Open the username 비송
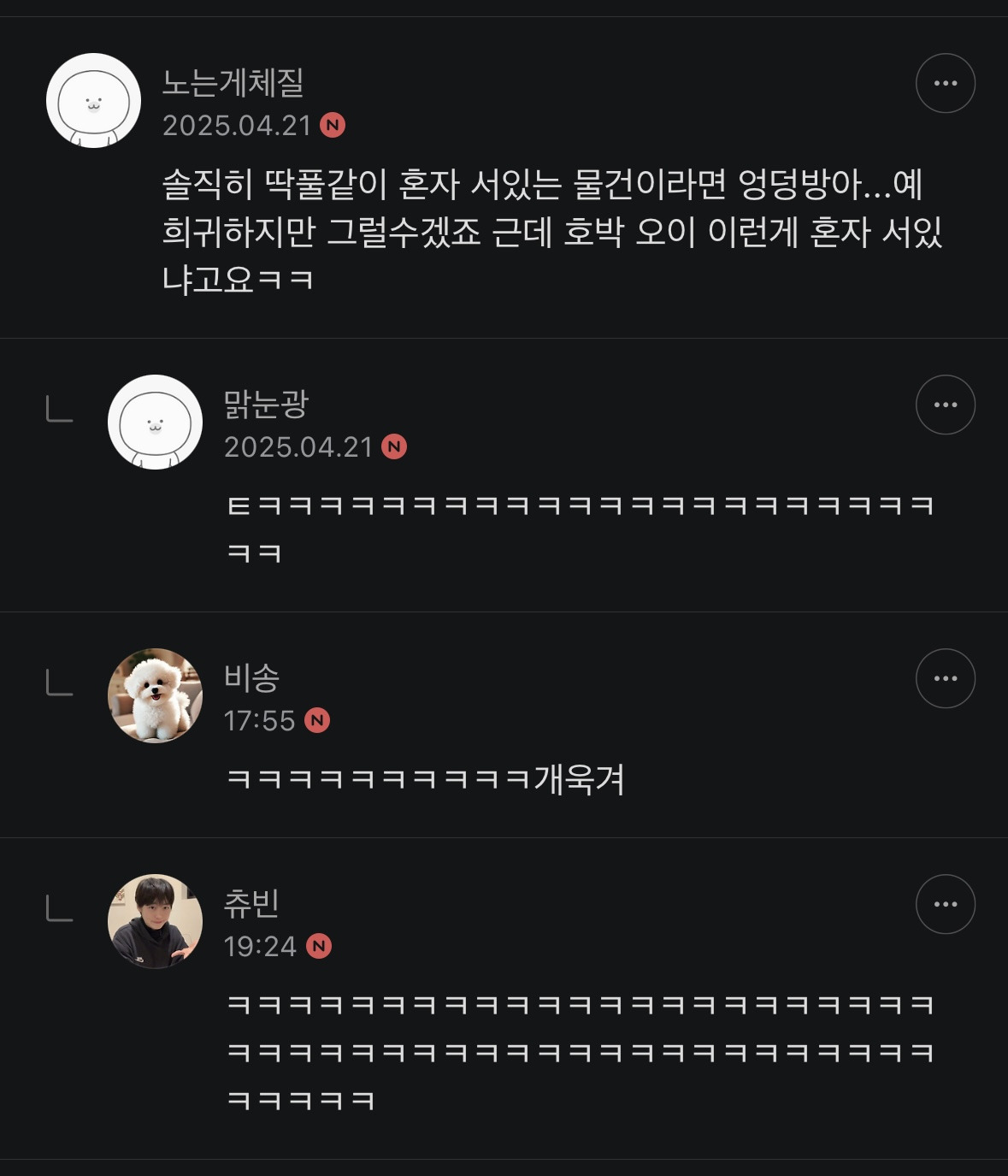 252,677
